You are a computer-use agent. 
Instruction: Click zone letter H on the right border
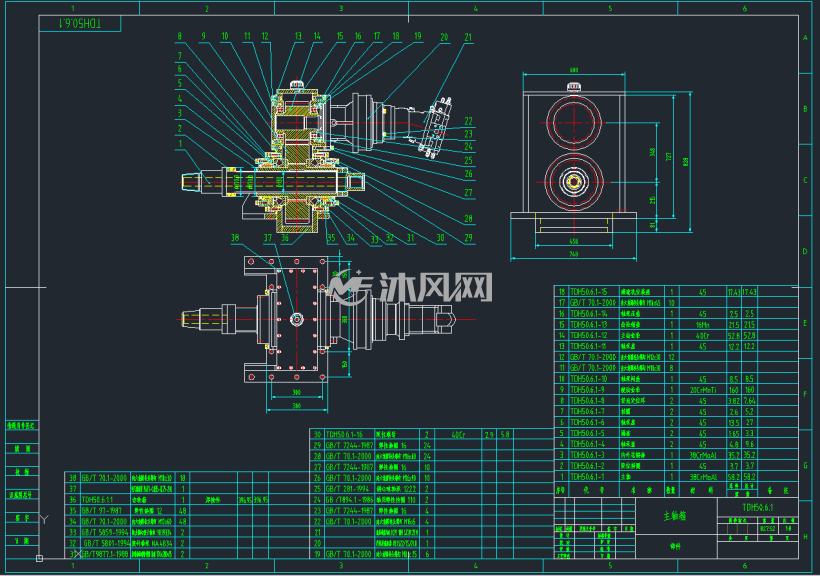(805, 537)
